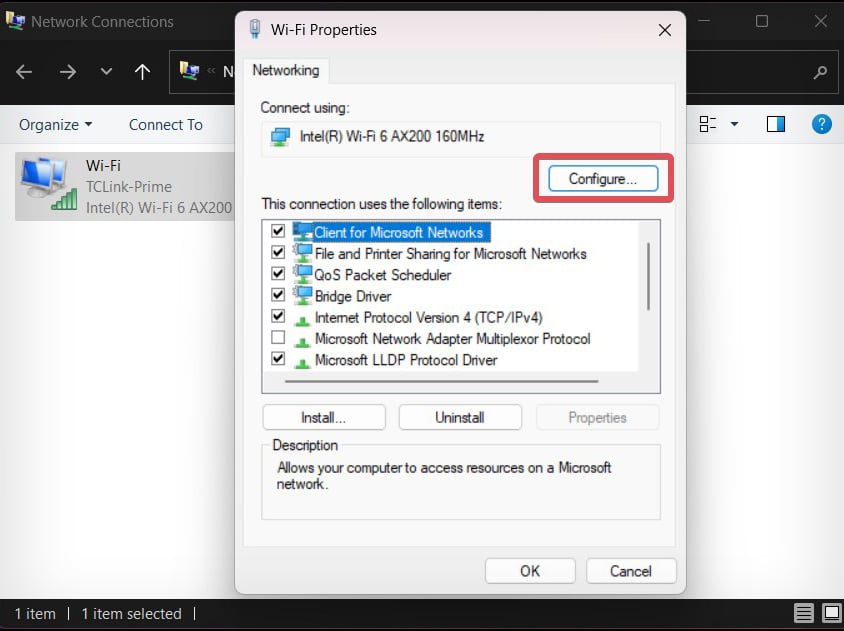
Task: Click the Bridge Driver item icon
Action: click(303, 296)
